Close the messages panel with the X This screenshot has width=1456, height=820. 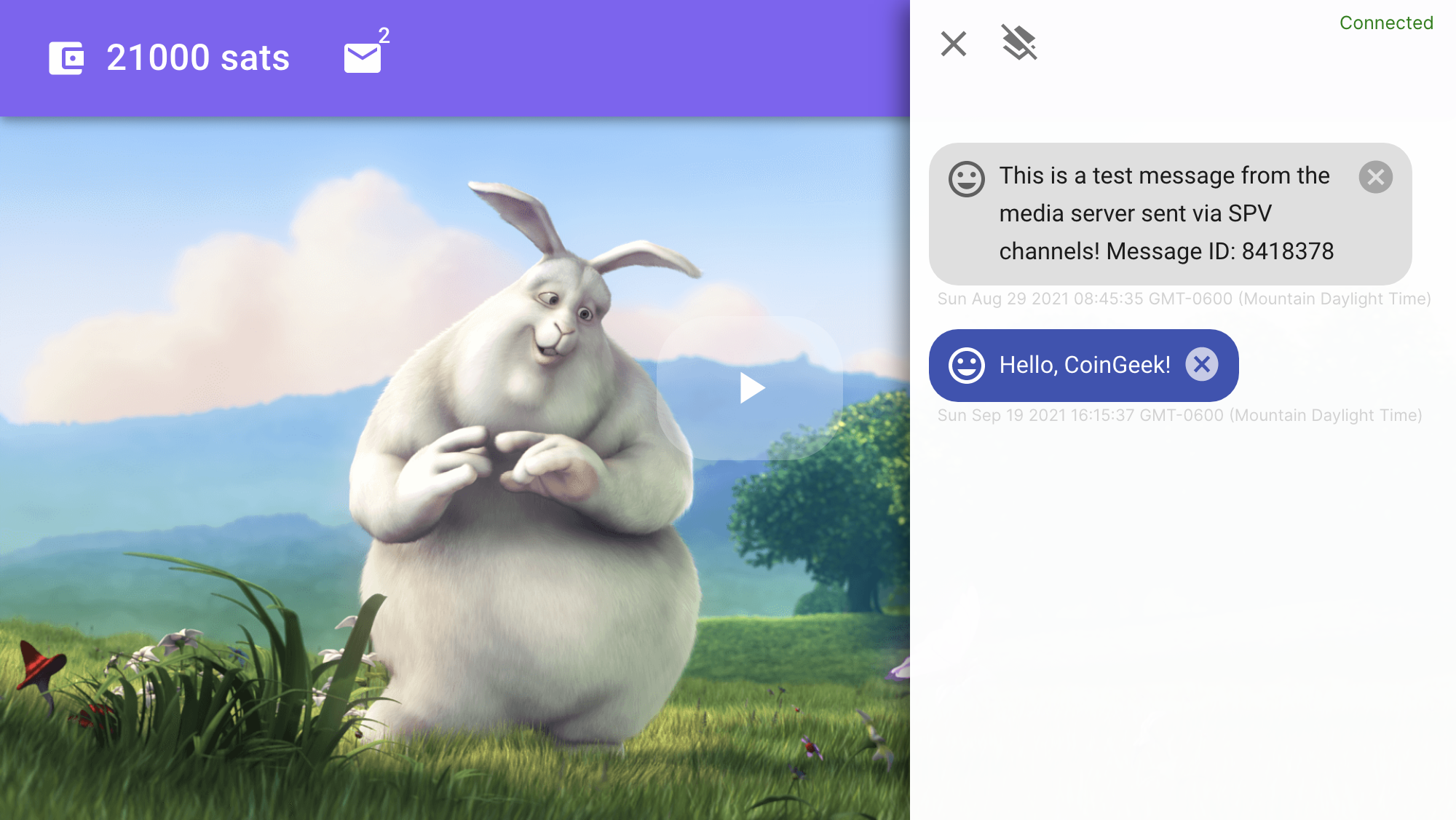[954, 44]
